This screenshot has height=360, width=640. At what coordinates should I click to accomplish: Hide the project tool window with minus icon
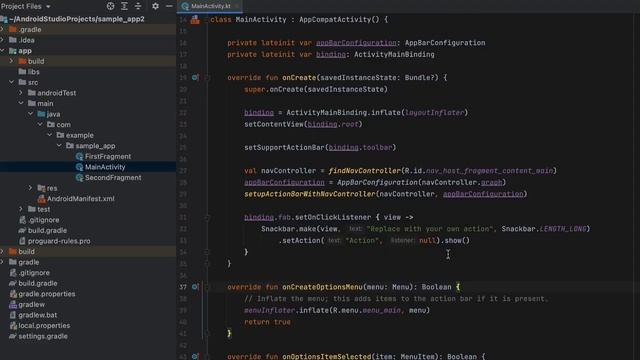pyautogui.click(x=169, y=6)
